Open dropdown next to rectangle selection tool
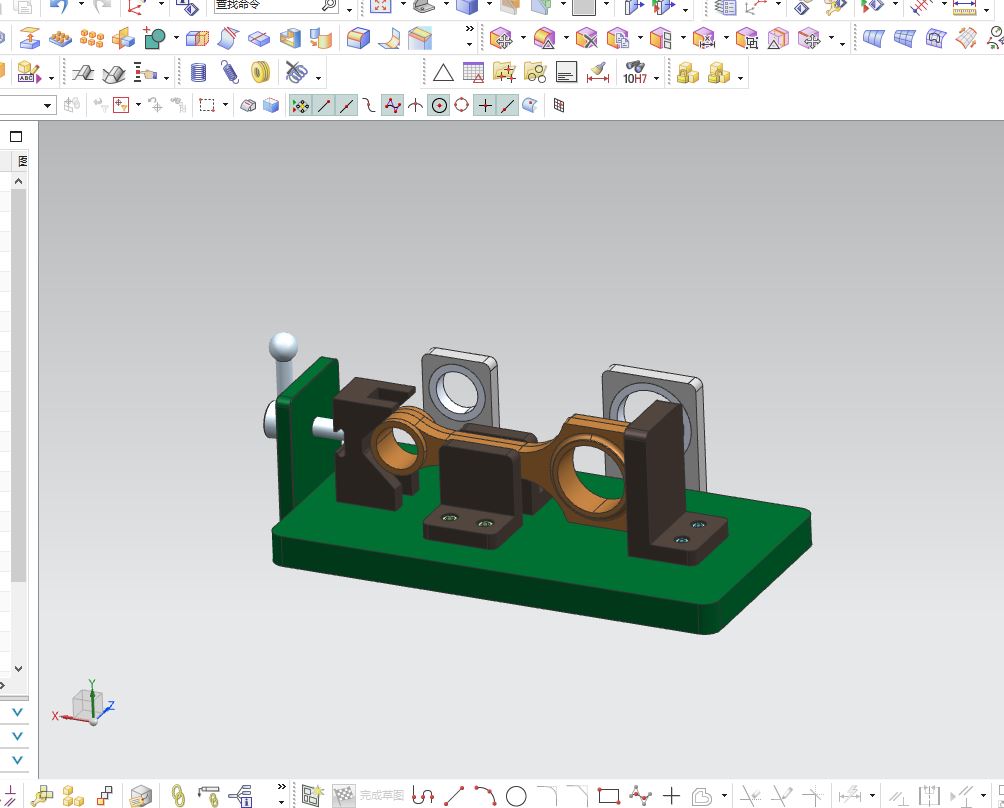 click(x=225, y=104)
